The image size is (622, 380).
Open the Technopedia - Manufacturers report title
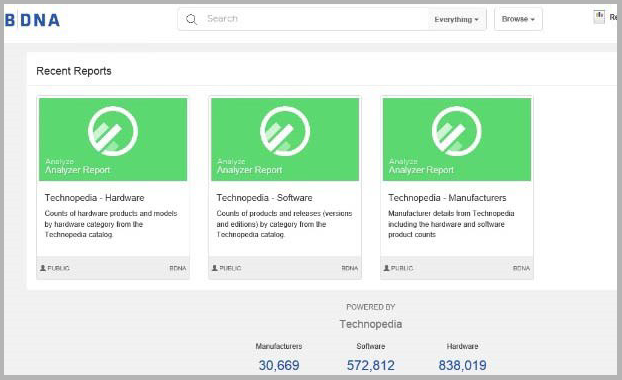(x=447, y=198)
